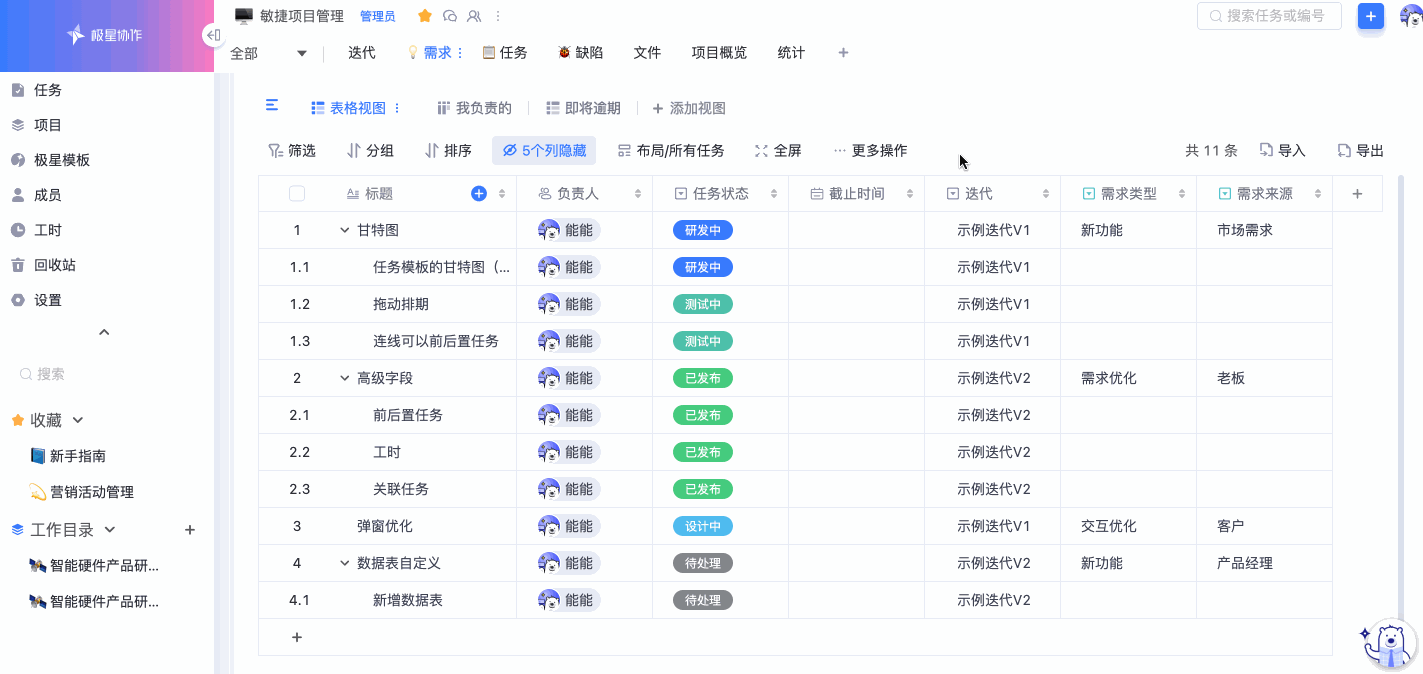The width and height of the screenshot is (1423, 674).
Task: Add a new tab with plus icon
Action: pos(843,53)
